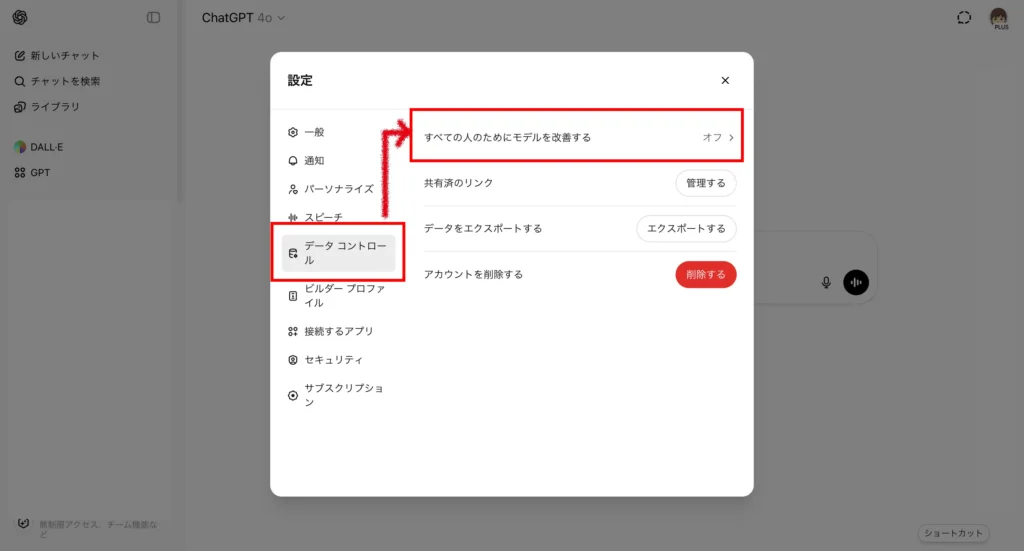Close the 設定 dialog with the X

click(x=725, y=80)
